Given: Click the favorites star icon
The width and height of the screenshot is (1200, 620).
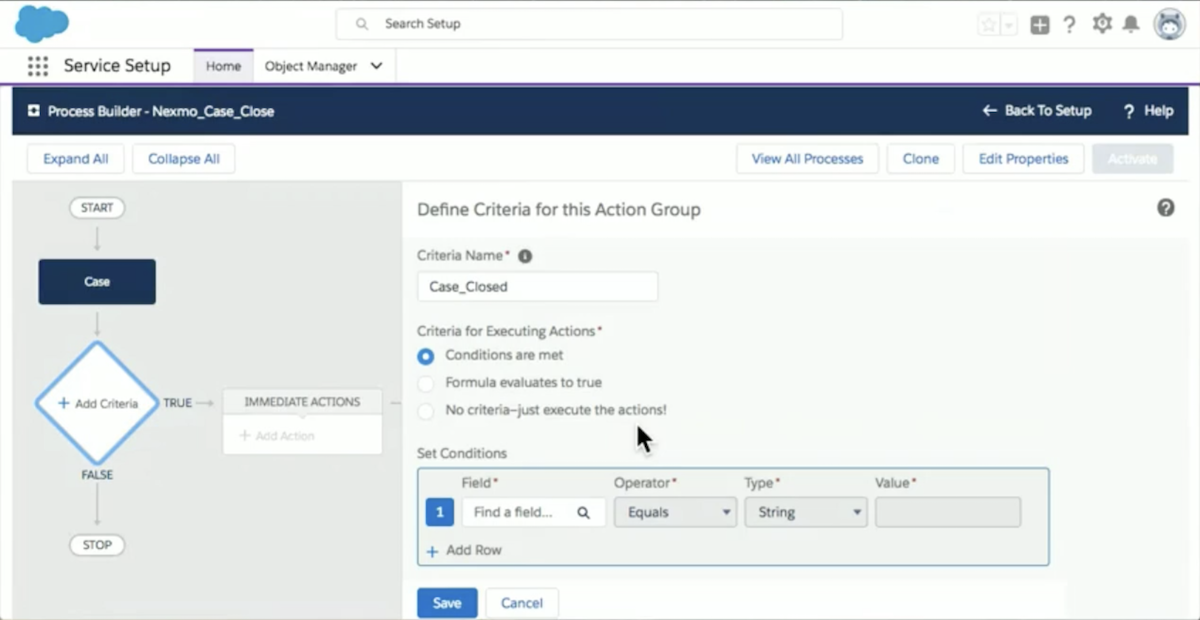Looking at the screenshot, I should (x=989, y=25).
